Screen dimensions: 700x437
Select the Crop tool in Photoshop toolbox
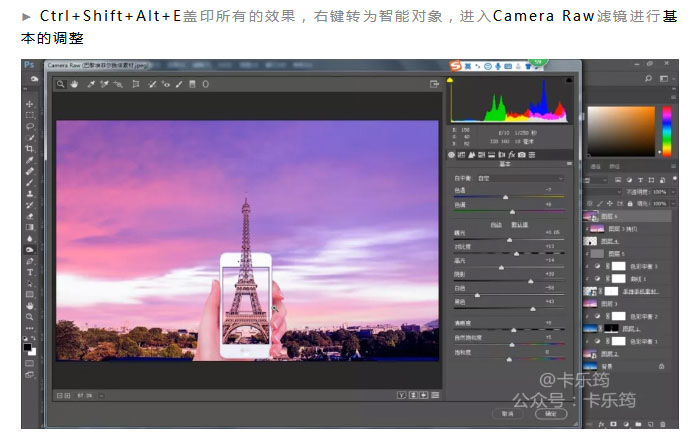[x=30, y=149]
